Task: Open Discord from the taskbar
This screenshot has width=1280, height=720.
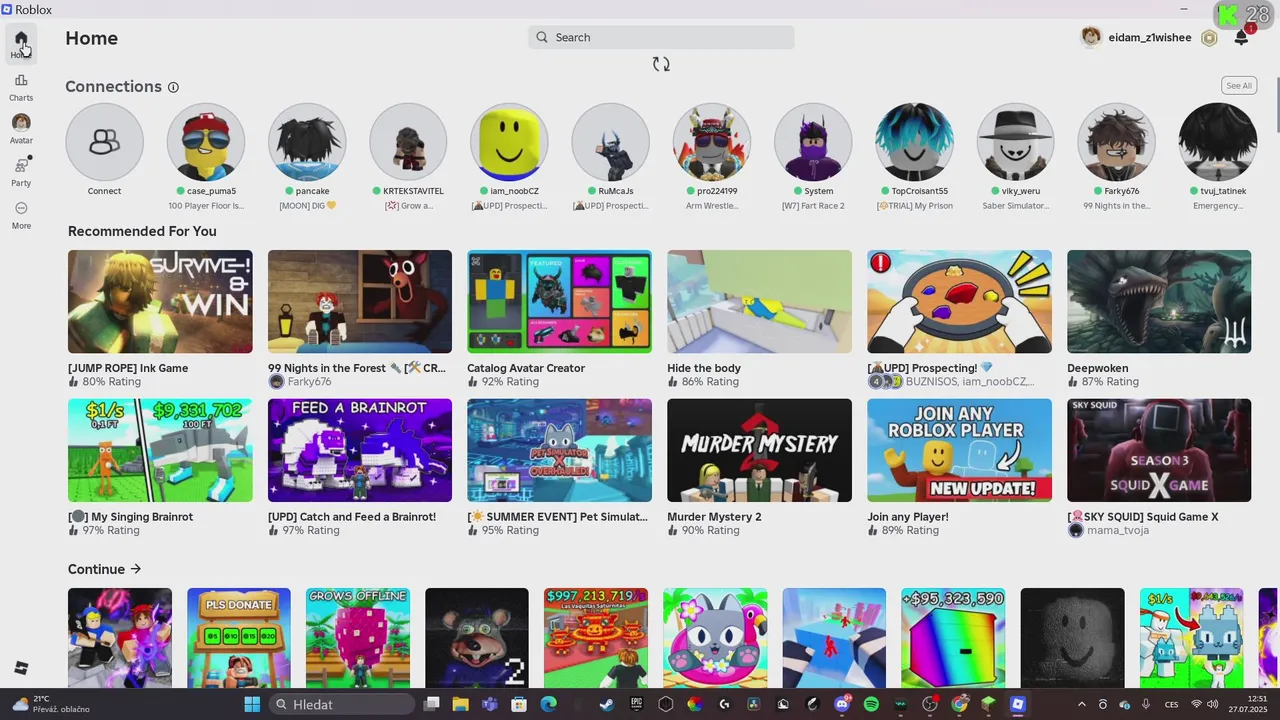Action: pos(842,704)
